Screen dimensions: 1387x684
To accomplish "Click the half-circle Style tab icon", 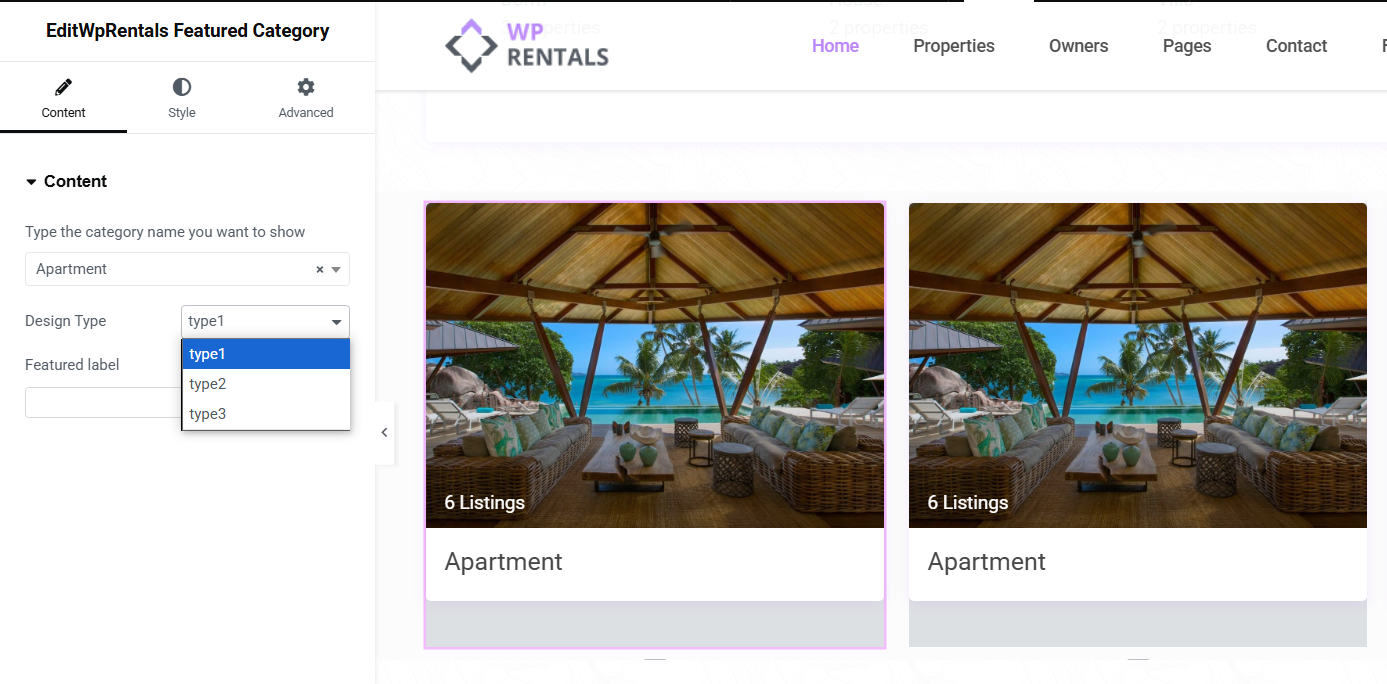I will [x=181, y=87].
